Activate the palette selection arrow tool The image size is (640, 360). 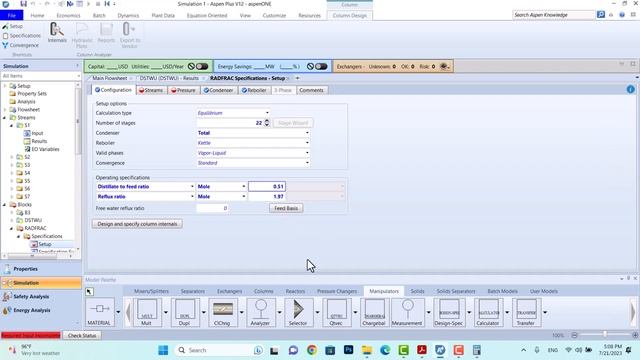pos(89,291)
